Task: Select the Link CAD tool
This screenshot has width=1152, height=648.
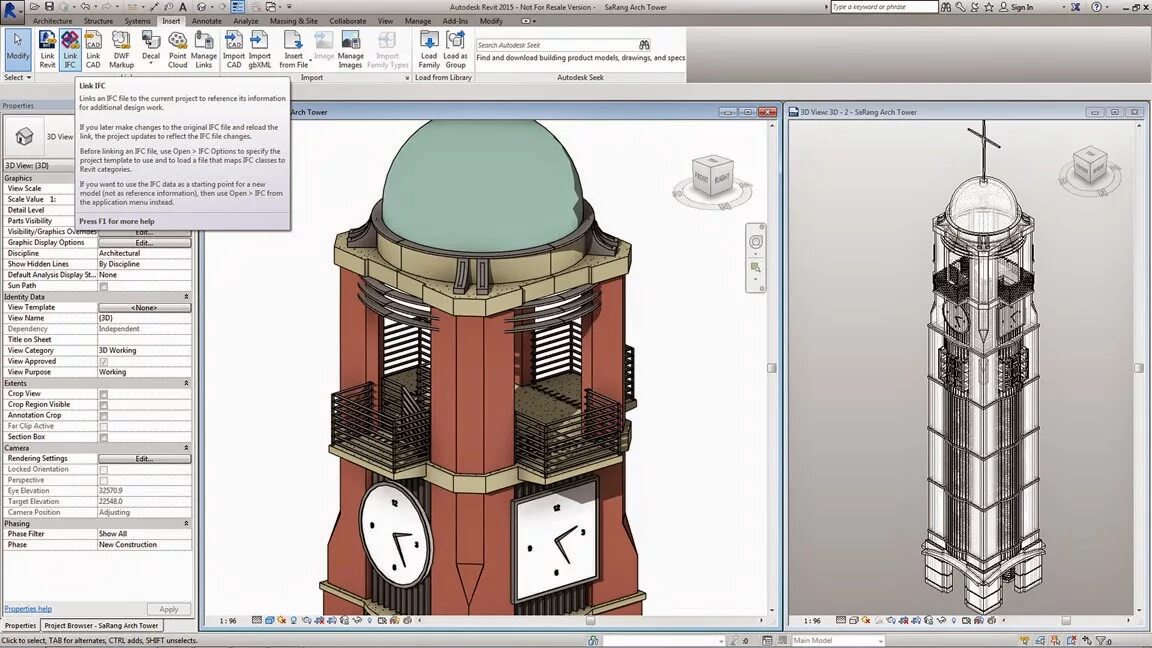Action: click(x=93, y=49)
